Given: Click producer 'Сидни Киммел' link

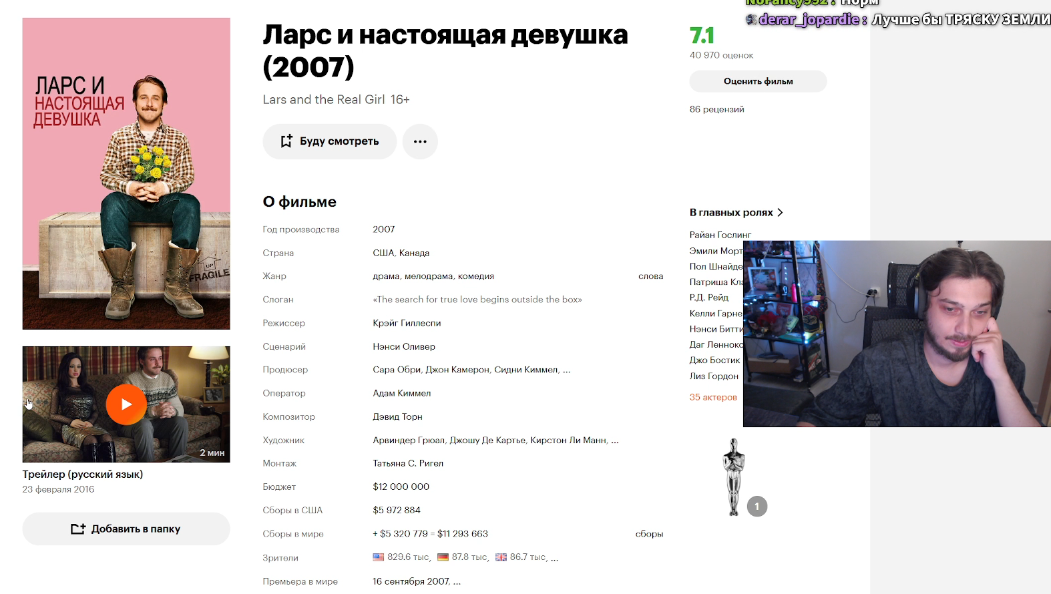Looking at the screenshot, I should pos(526,369).
